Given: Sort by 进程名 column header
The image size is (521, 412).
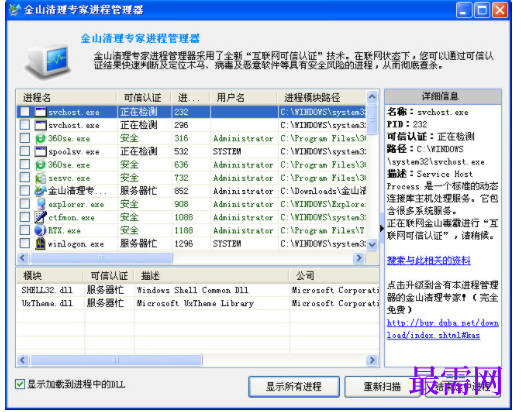Looking at the screenshot, I should (67, 98).
